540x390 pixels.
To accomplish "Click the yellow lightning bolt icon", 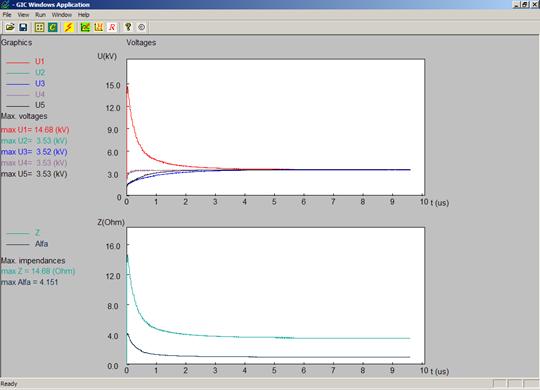I will tap(69, 27).
